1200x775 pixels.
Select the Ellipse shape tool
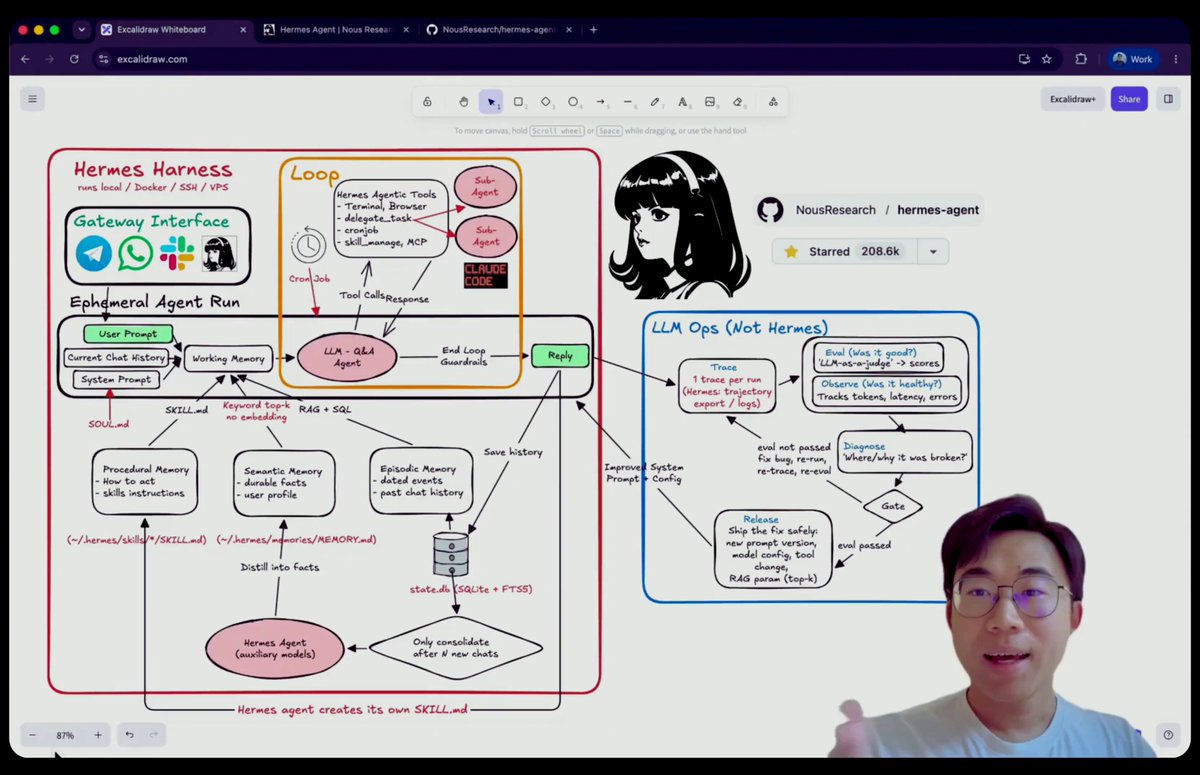click(x=573, y=101)
